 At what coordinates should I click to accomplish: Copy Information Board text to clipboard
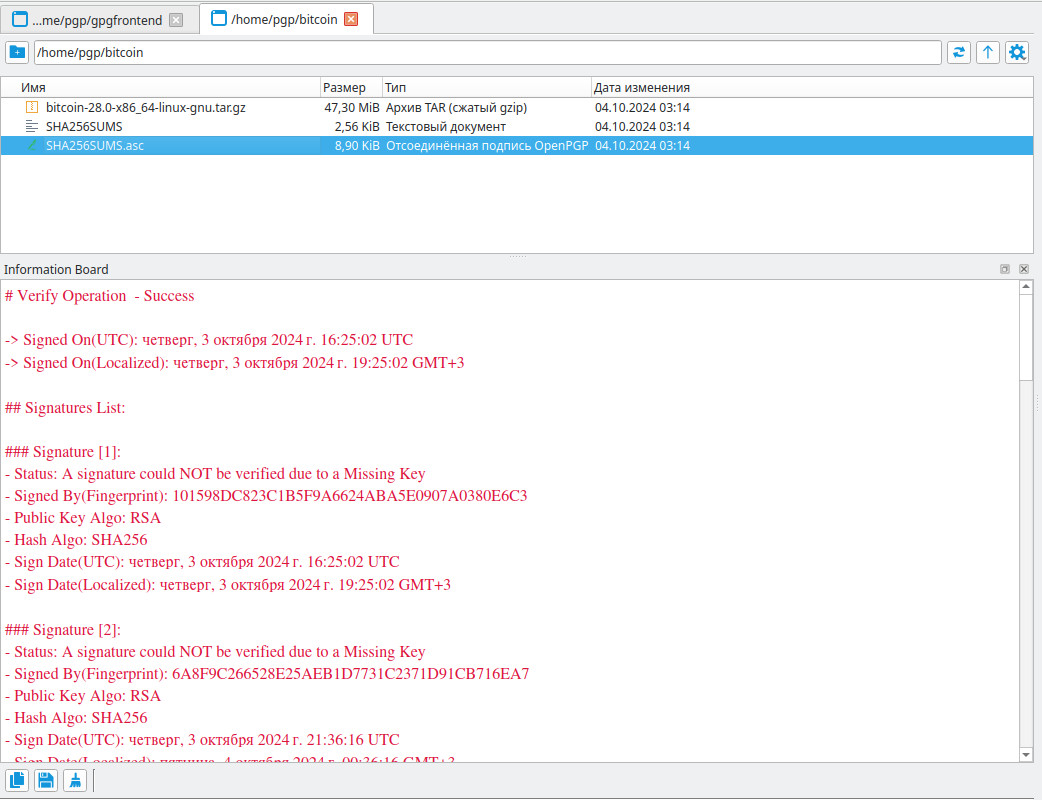pyautogui.click(x=17, y=781)
